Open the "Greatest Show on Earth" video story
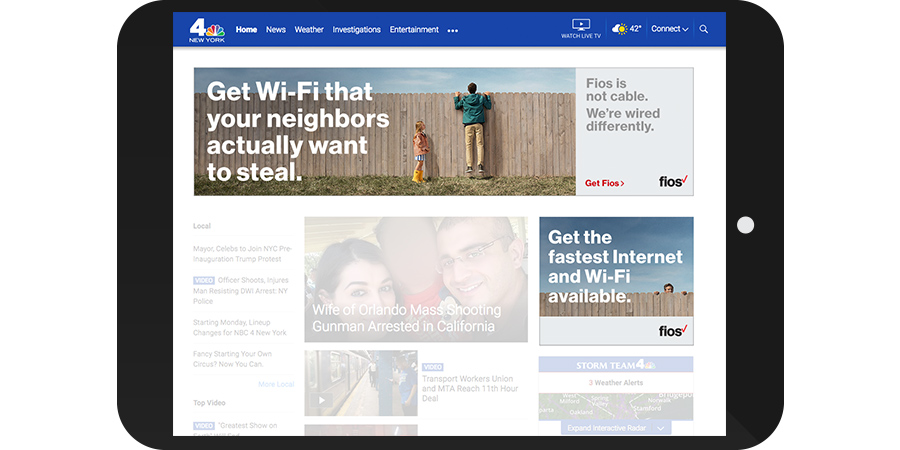Screen dimensions: 900x450 235,428
